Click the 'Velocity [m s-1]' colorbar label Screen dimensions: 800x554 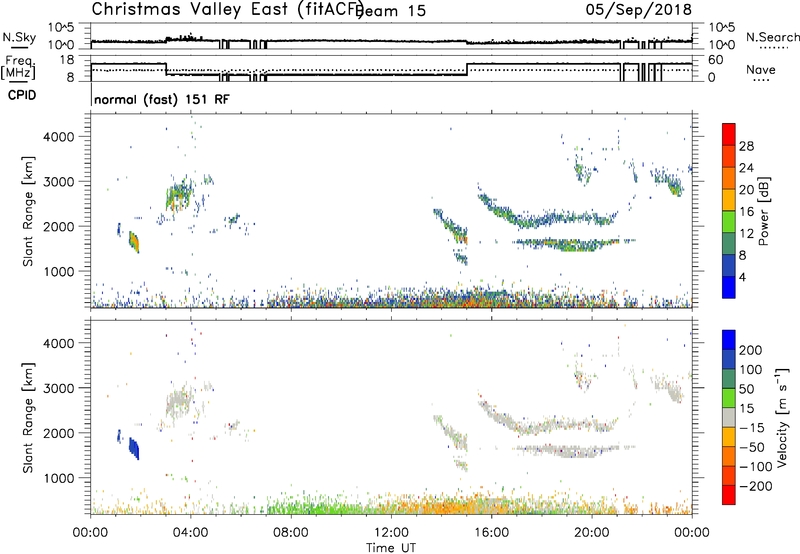(782, 417)
